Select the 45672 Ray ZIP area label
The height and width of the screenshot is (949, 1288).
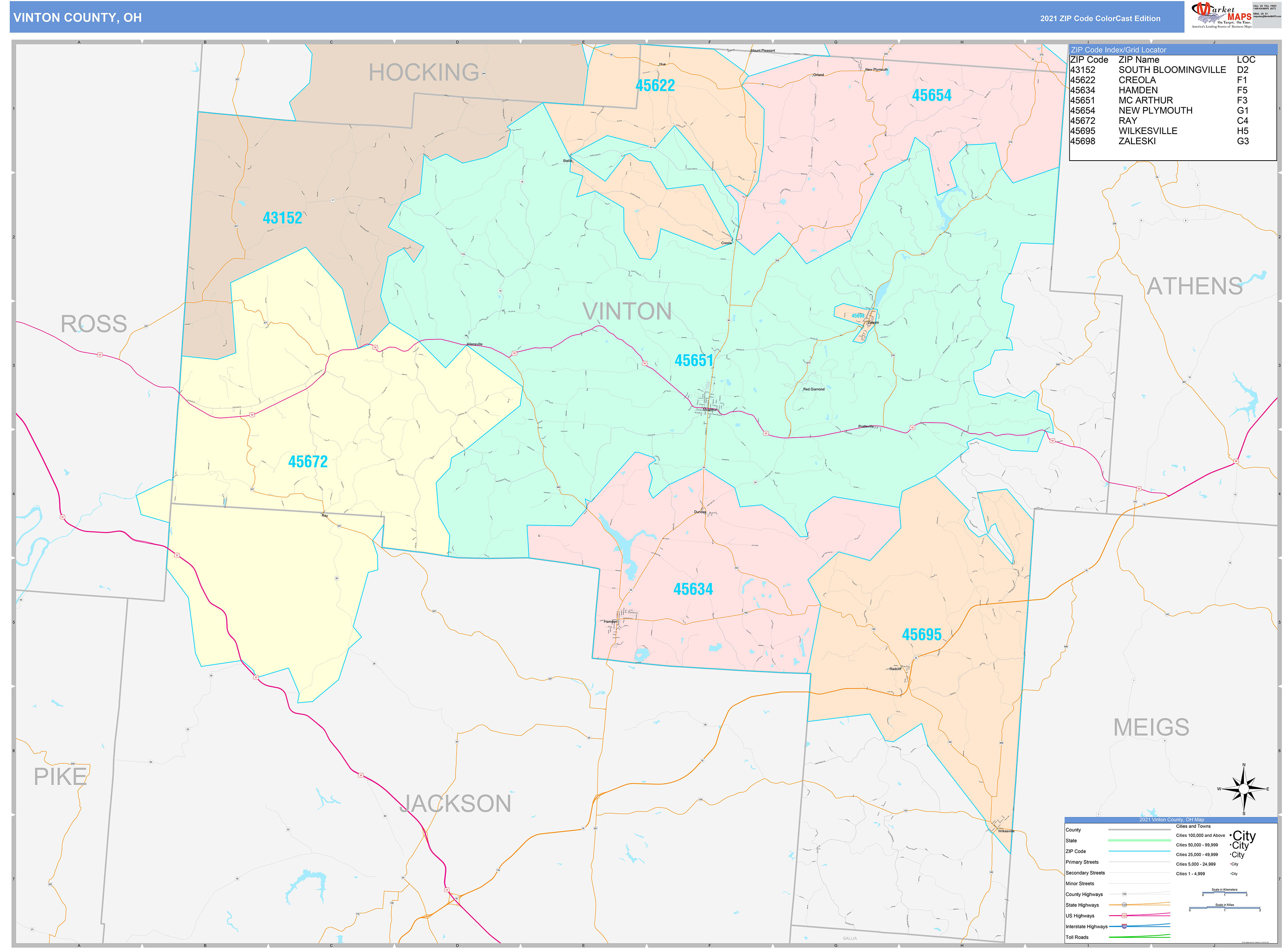click(307, 462)
